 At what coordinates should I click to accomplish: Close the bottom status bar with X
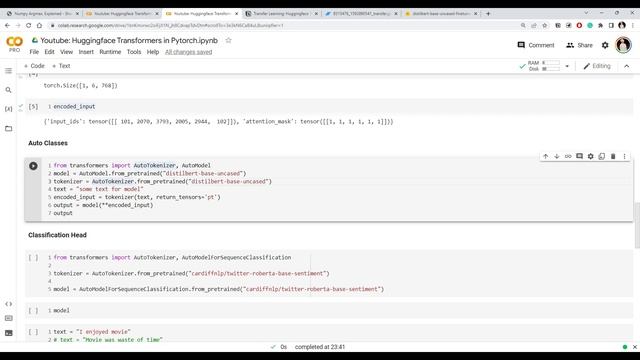[x=635, y=347]
